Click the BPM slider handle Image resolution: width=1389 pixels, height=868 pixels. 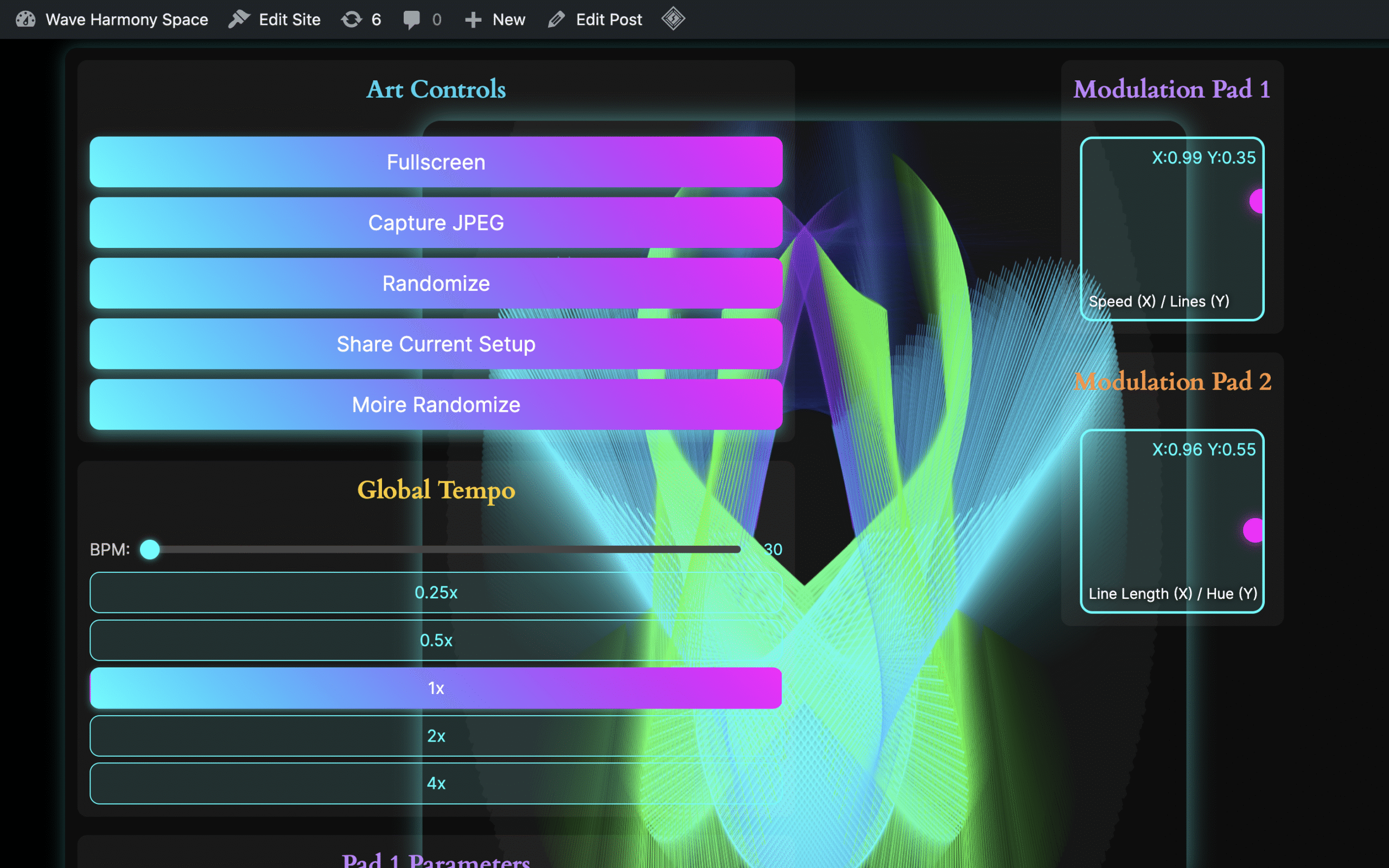150,550
